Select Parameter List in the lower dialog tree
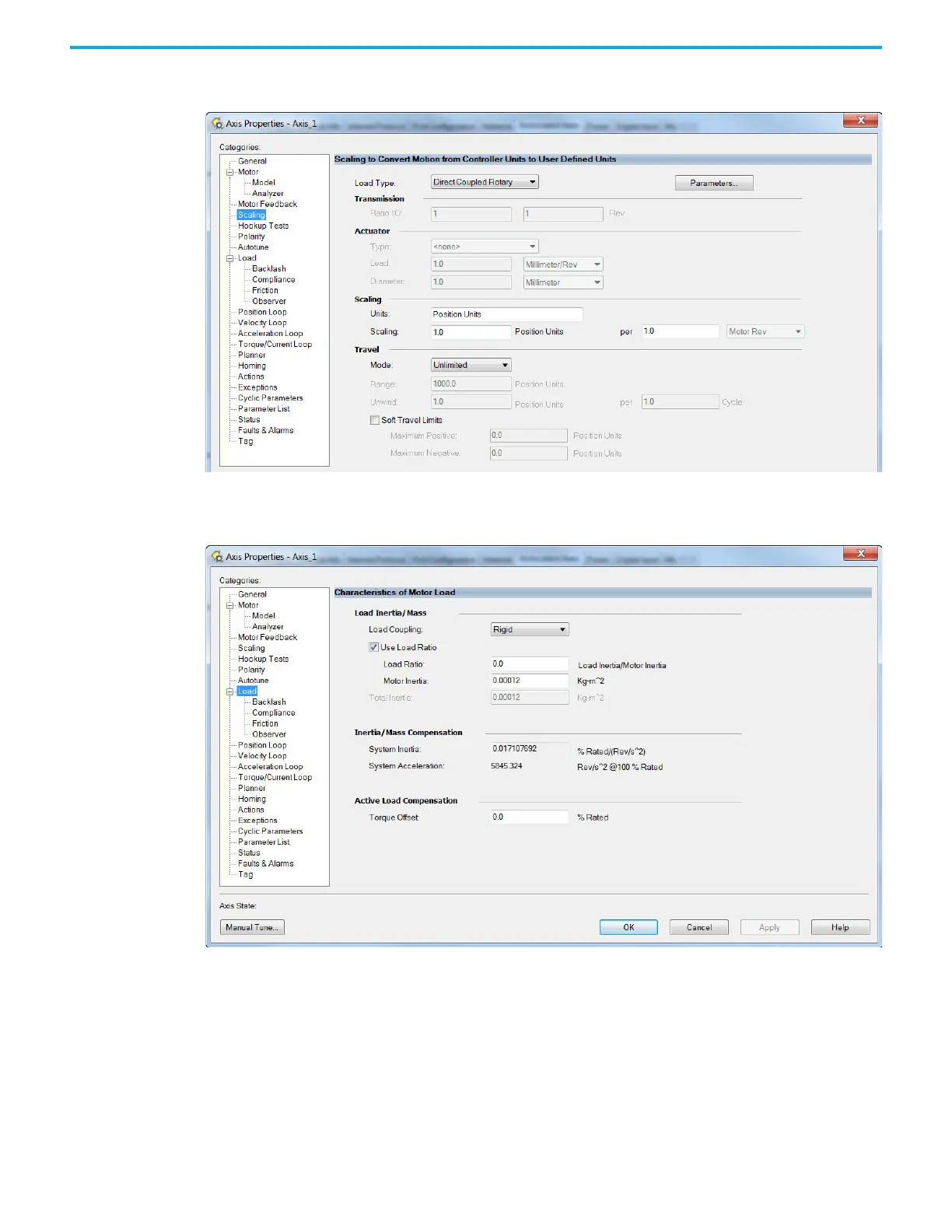Viewport: 952px width, 1232px height. 264,842
